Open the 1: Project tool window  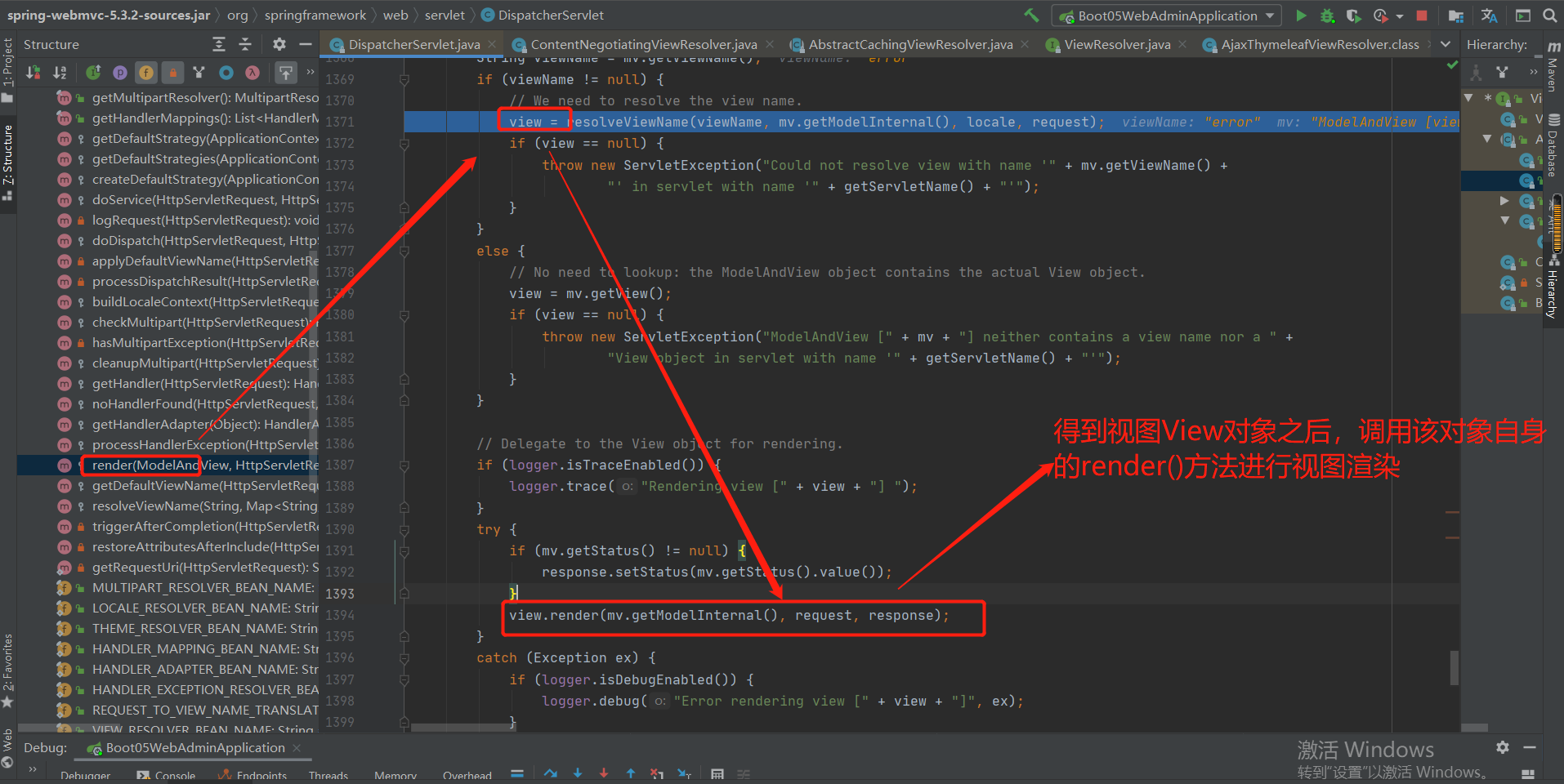pyautogui.click(x=8, y=69)
